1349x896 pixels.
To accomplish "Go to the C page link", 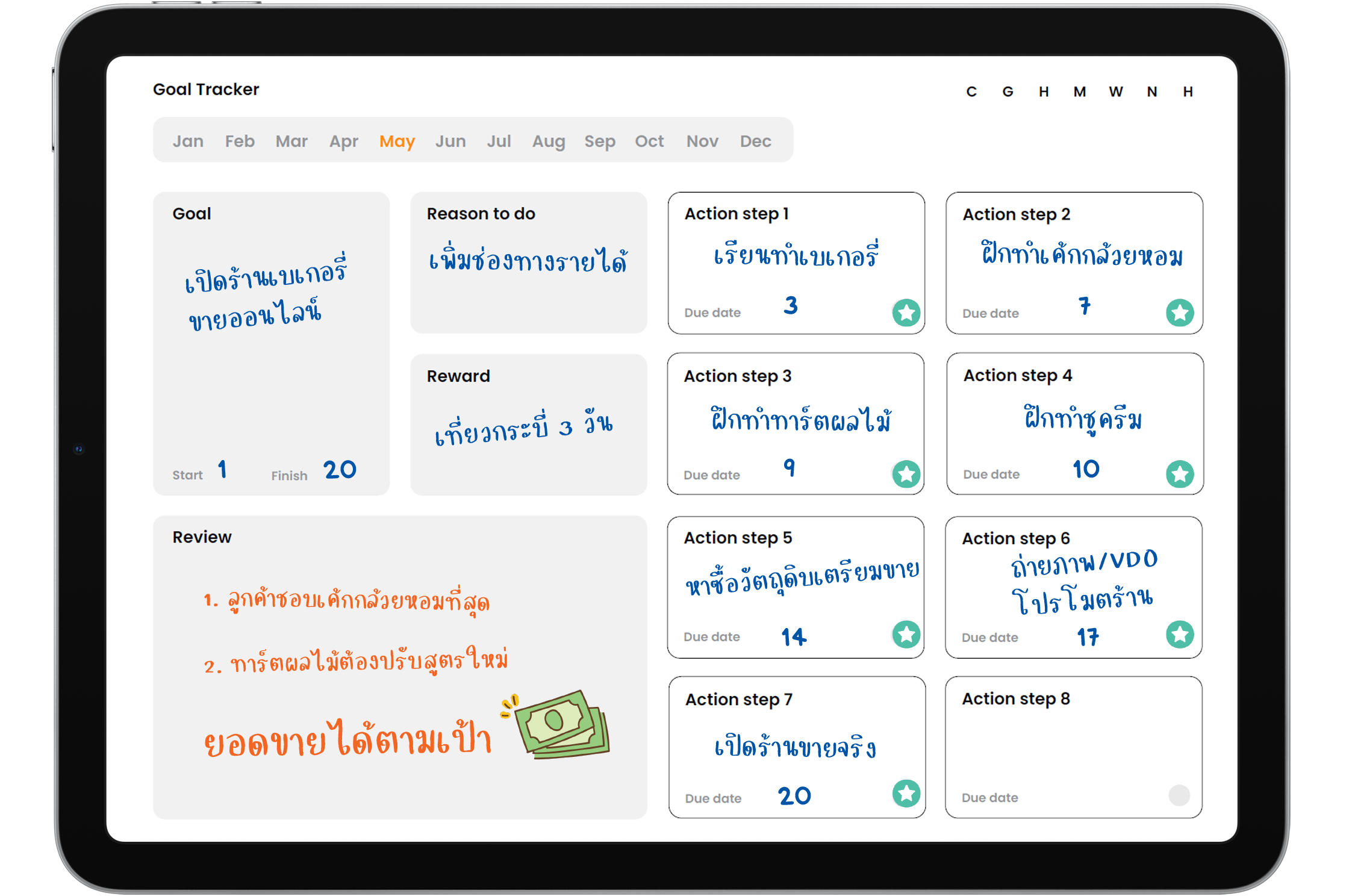I will point(971,92).
